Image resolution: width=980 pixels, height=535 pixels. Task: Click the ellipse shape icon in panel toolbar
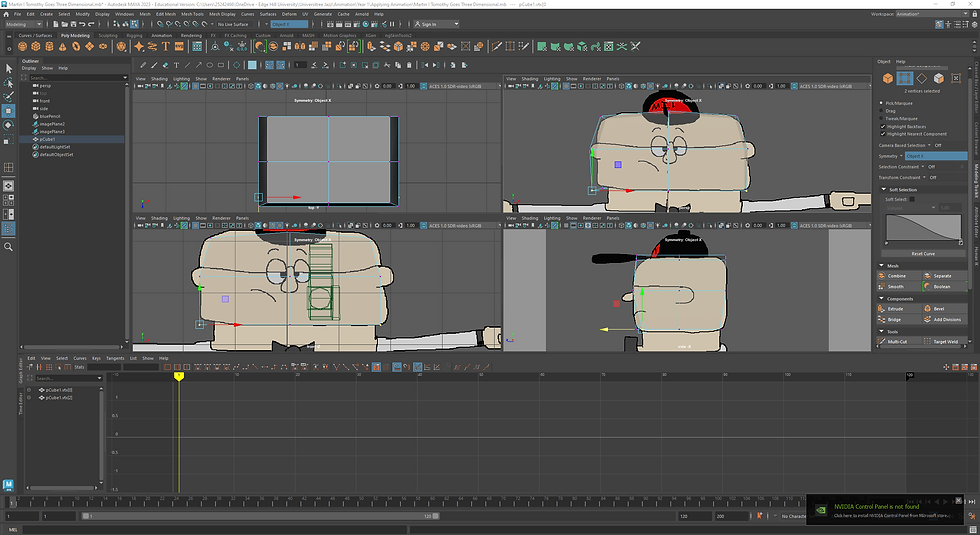210,65
